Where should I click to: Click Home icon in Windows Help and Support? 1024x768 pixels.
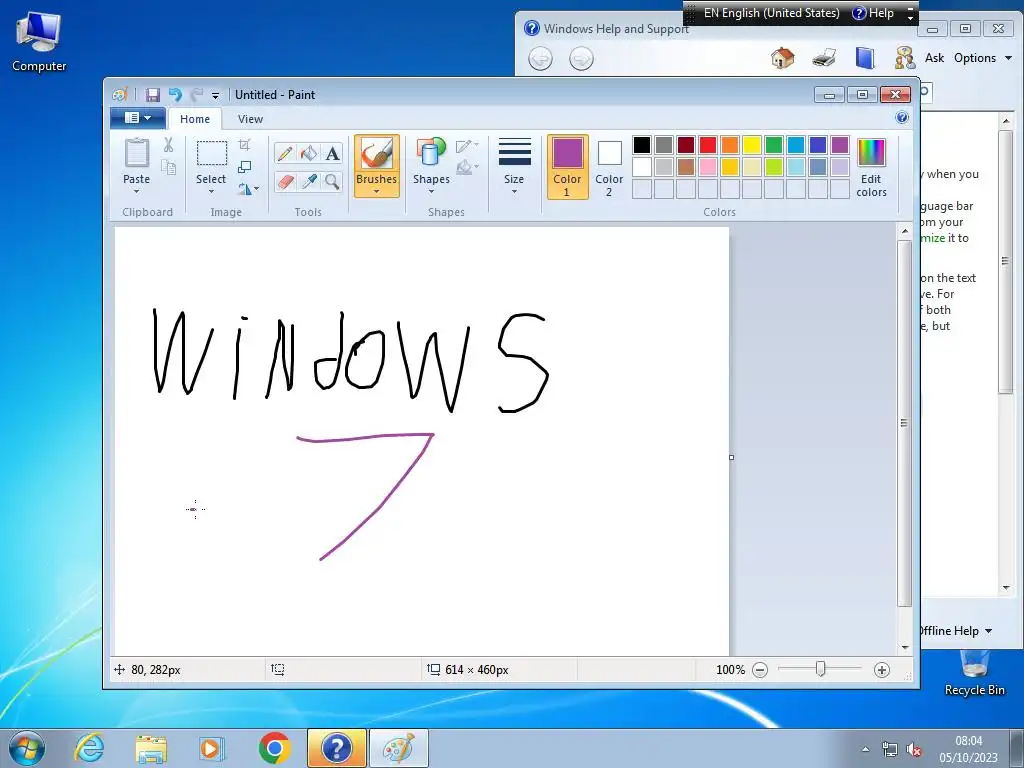pos(782,58)
